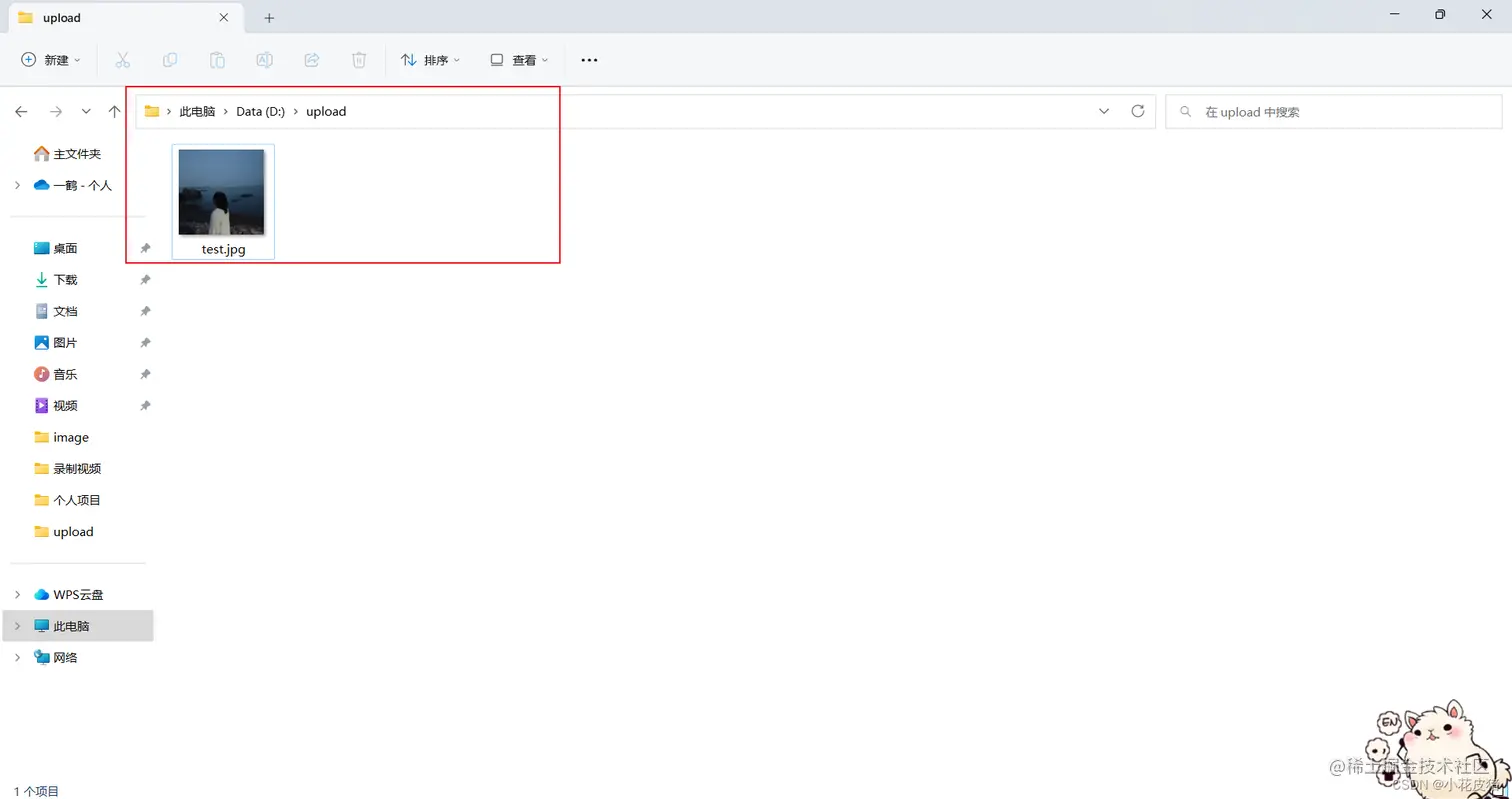Screen dimensions: 1512x799
Task: Go forward with the right arrow
Action: [x=56, y=112]
